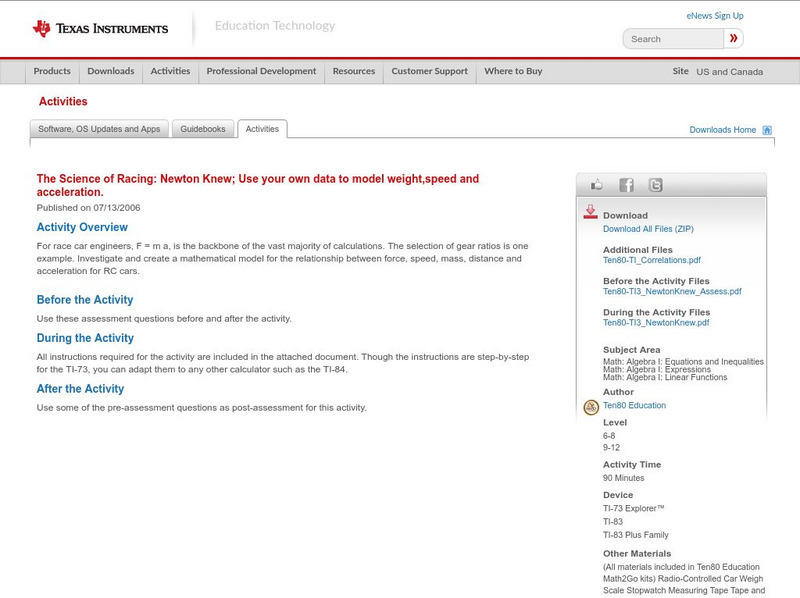Open the Professional Development menu
Viewport: 800px width, 598px height.
click(261, 71)
